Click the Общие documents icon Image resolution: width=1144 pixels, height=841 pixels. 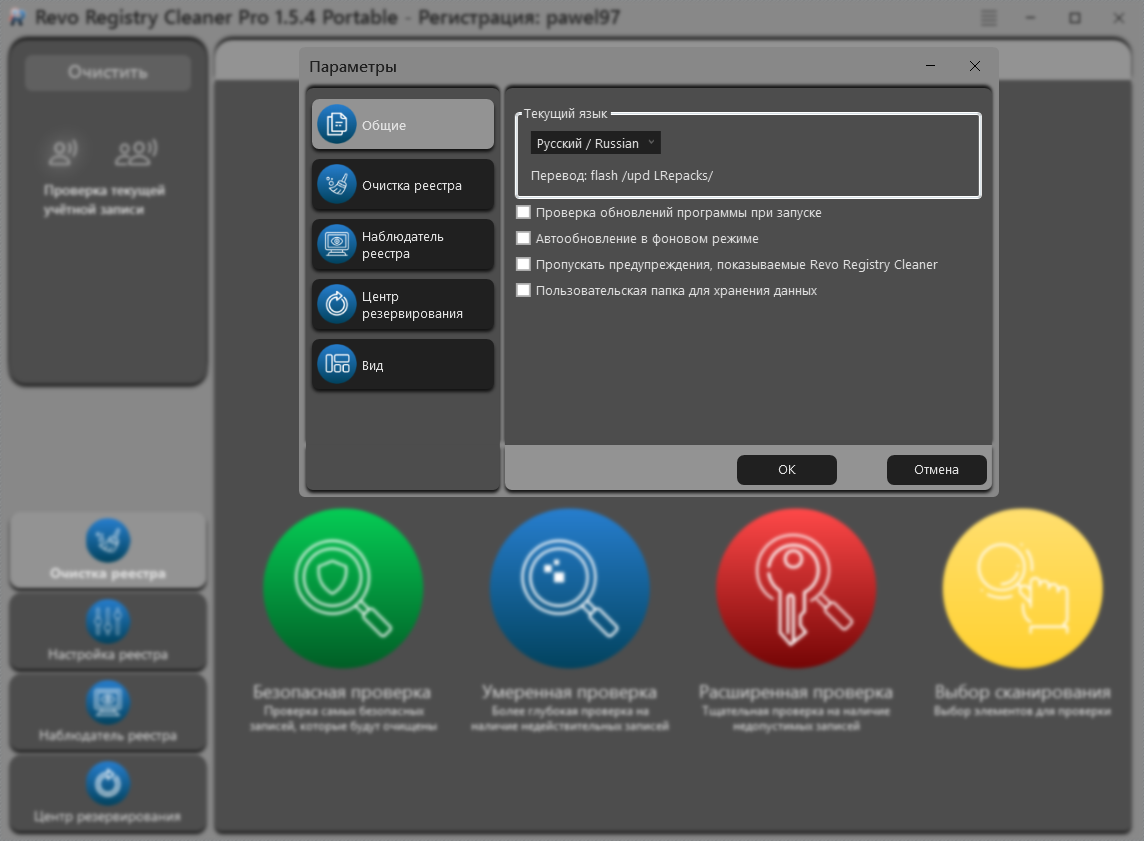pos(336,125)
